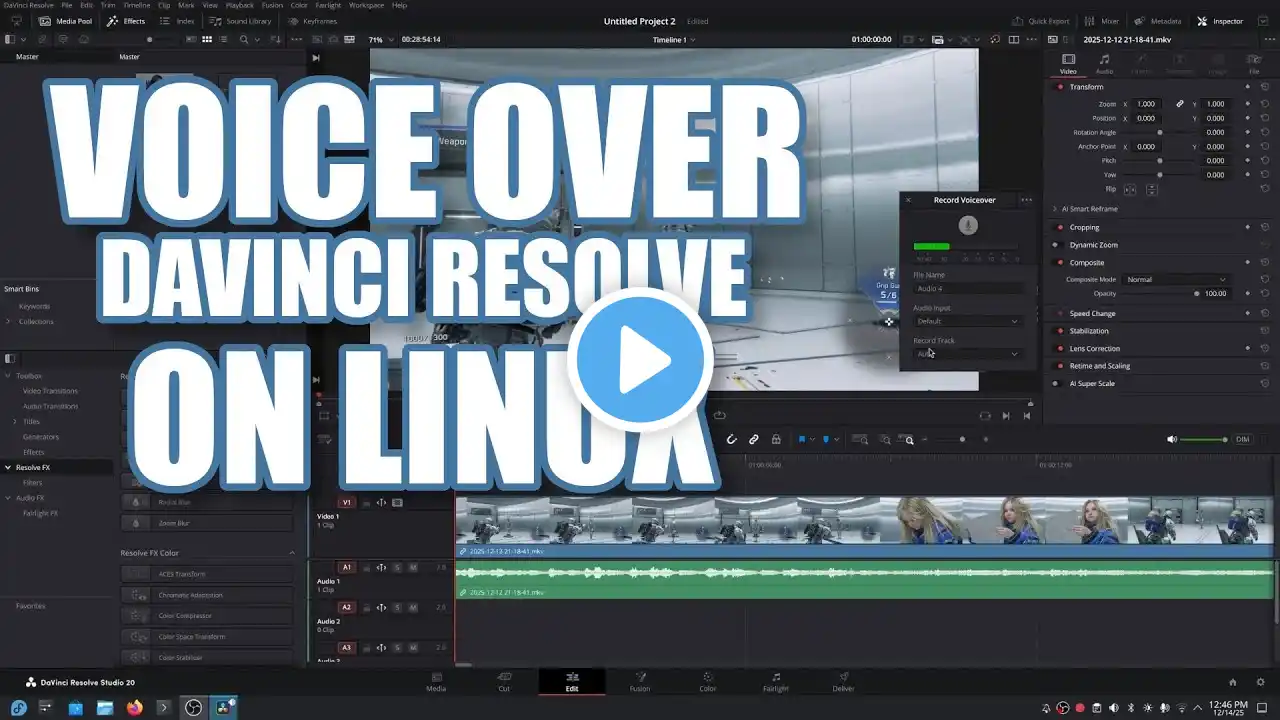The width and height of the screenshot is (1280, 720).
Task: Toggle the Cropping section enable dot
Action: coord(1060,227)
